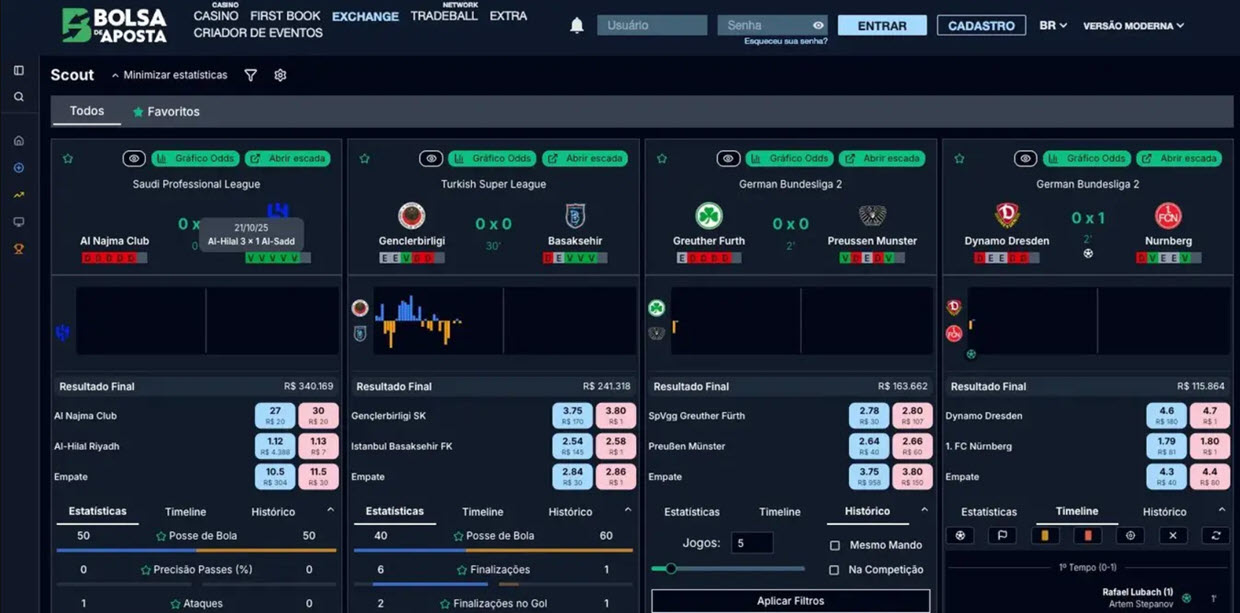Open the Versão Moderna dropdown
This screenshot has width=1240, height=613.
(1133, 26)
